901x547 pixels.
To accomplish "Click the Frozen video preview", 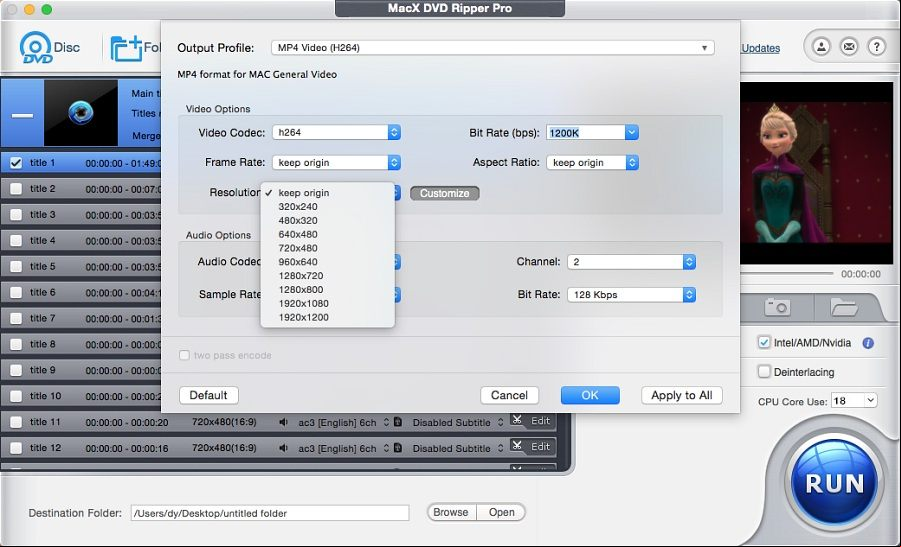I will pyautogui.click(x=817, y=172).
